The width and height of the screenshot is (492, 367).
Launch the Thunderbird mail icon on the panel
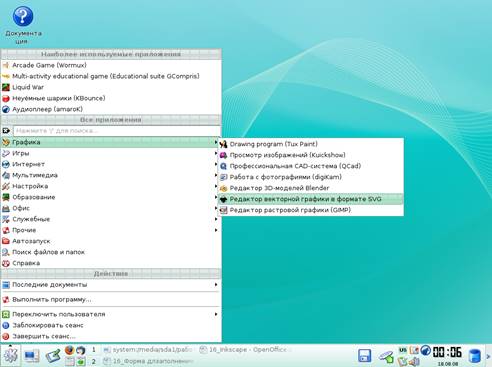(80, 350)
